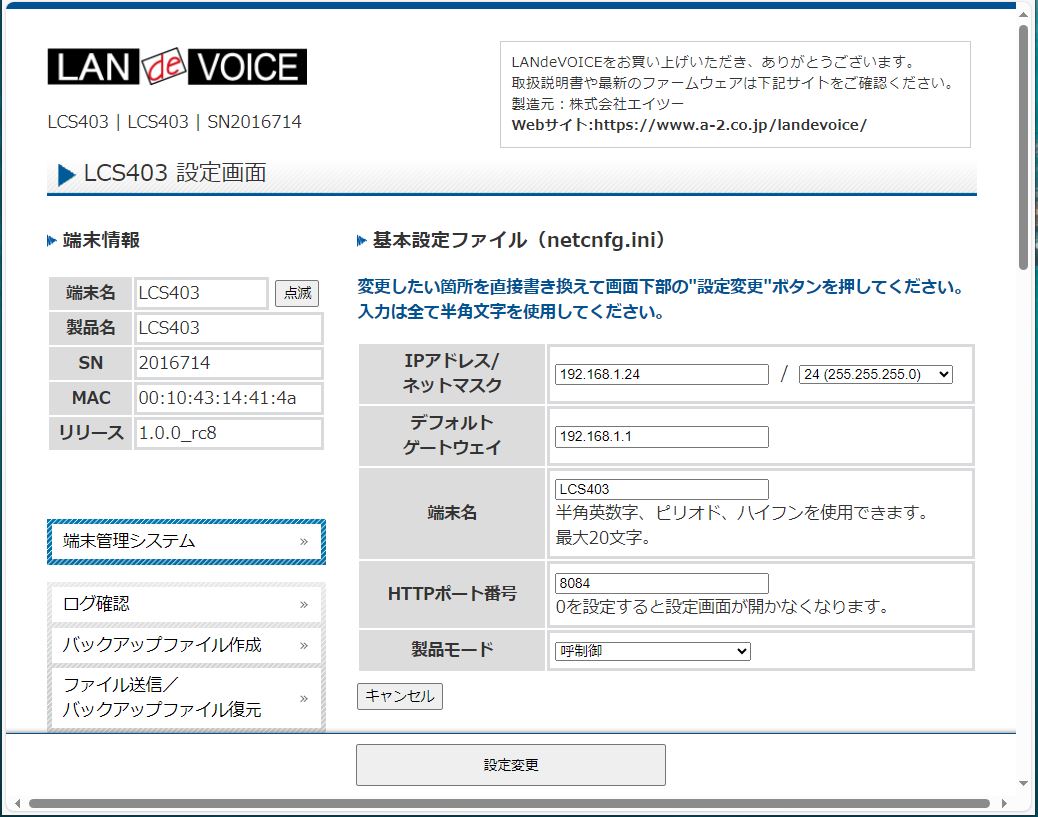The height and width of the screenshot is (817, 1038).
Task: Click the chevron icon on バックアップファイル作成
Action: (304, 645)
